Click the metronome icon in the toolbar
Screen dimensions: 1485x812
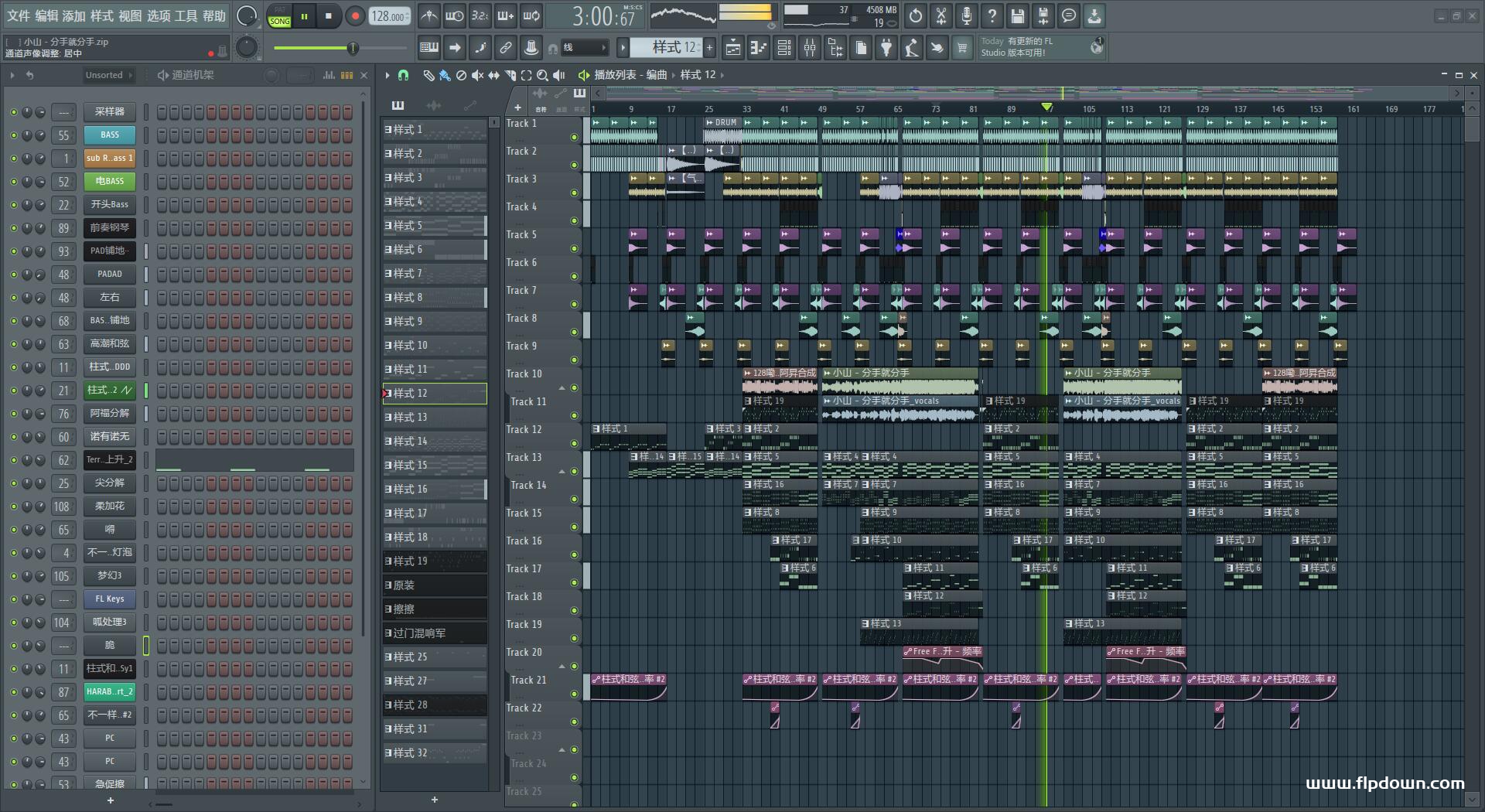click(x=428, y=15)
